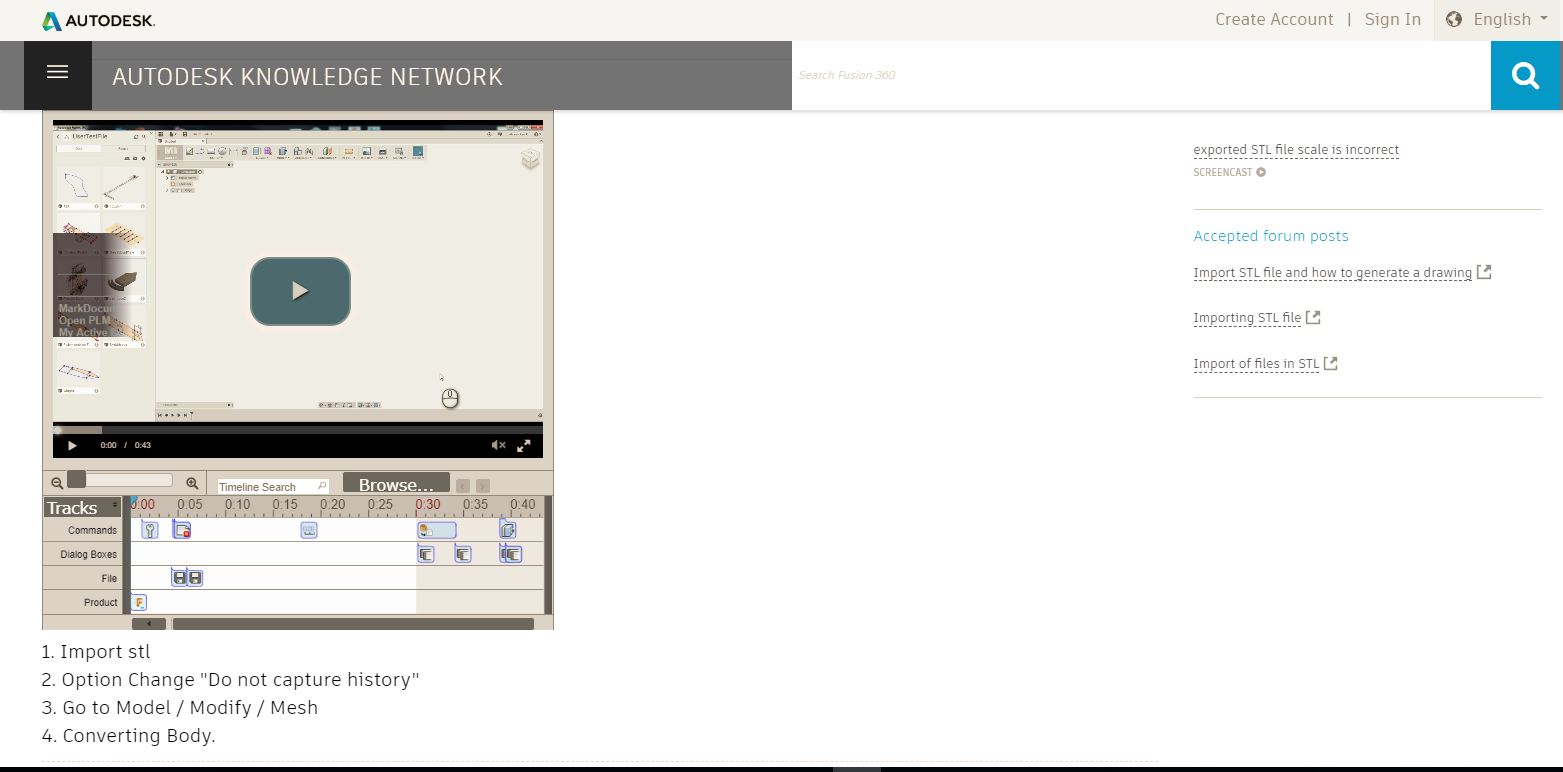This screenshot has height=772, width=1563.
Task: Click external link icon beside 'generate a drawing'
Action: pos(1484,271)
